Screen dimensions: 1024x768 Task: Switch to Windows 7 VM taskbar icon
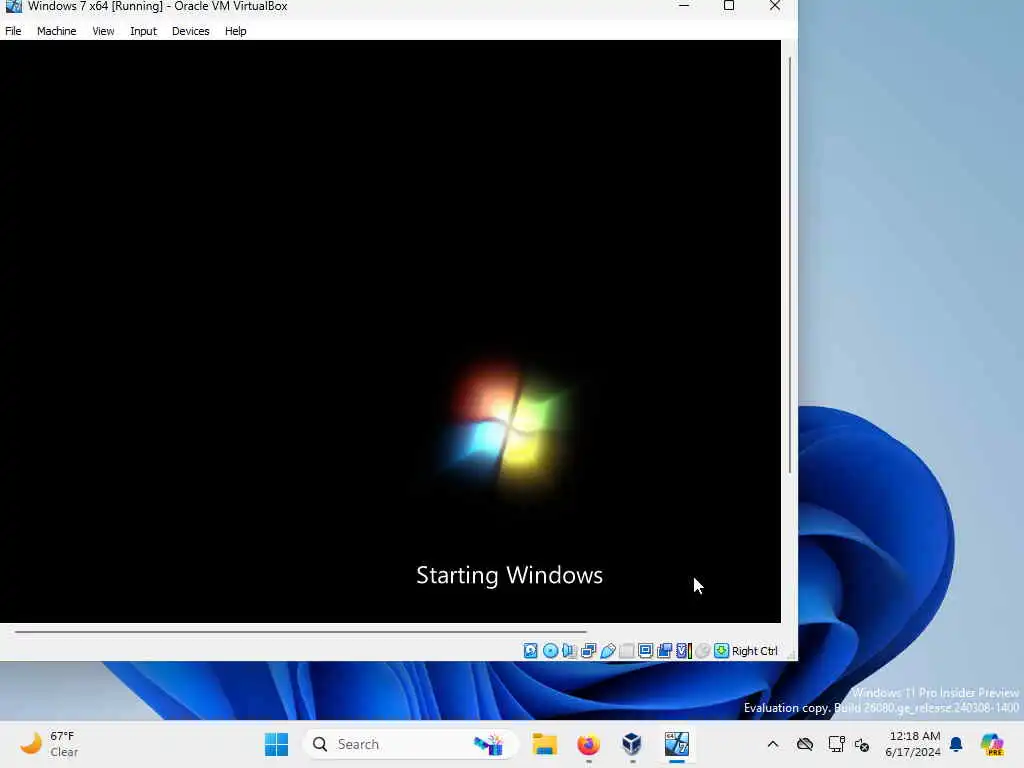click(x=677, y=744)
